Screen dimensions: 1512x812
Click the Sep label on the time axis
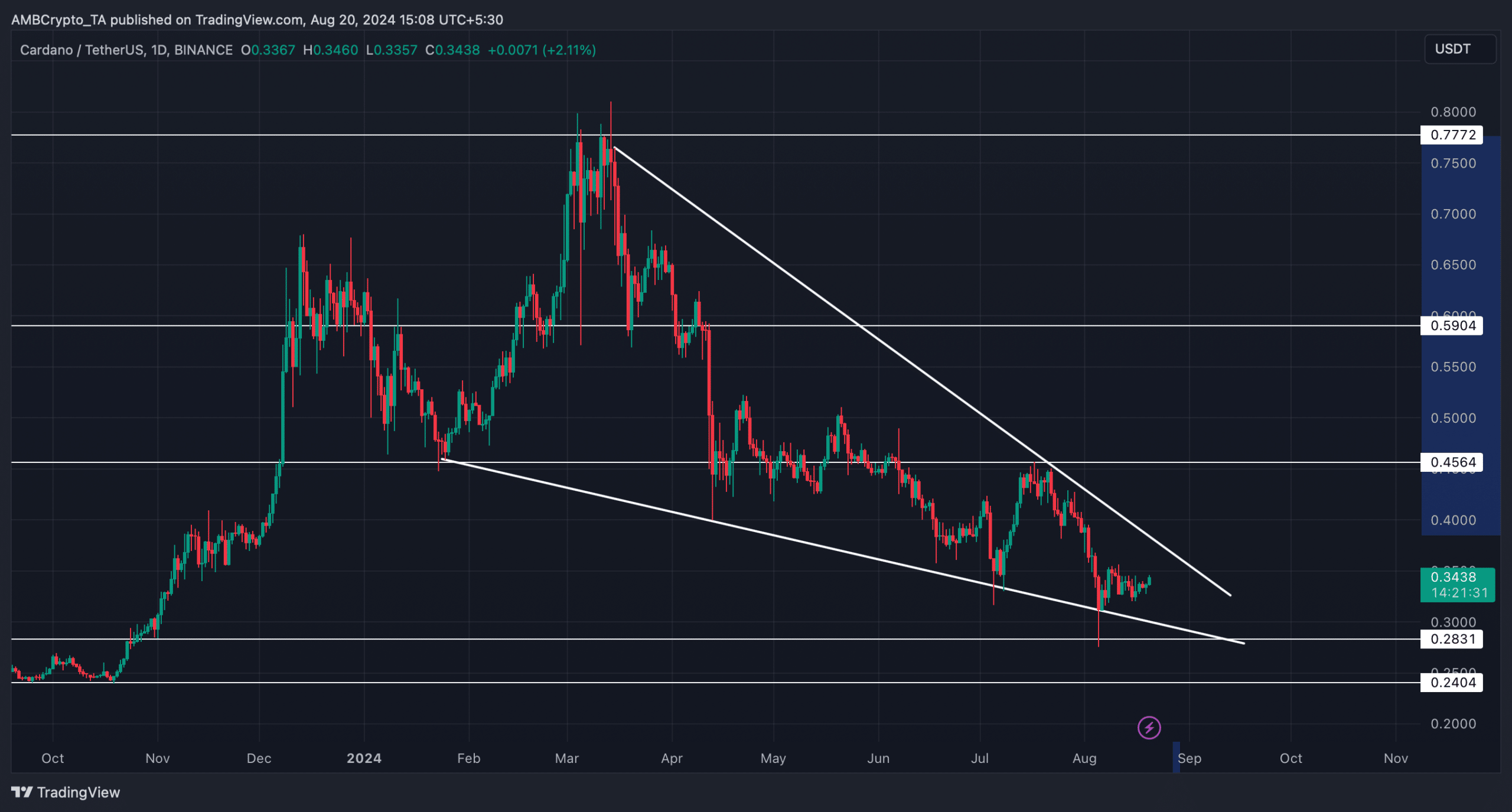point(1190,758)
